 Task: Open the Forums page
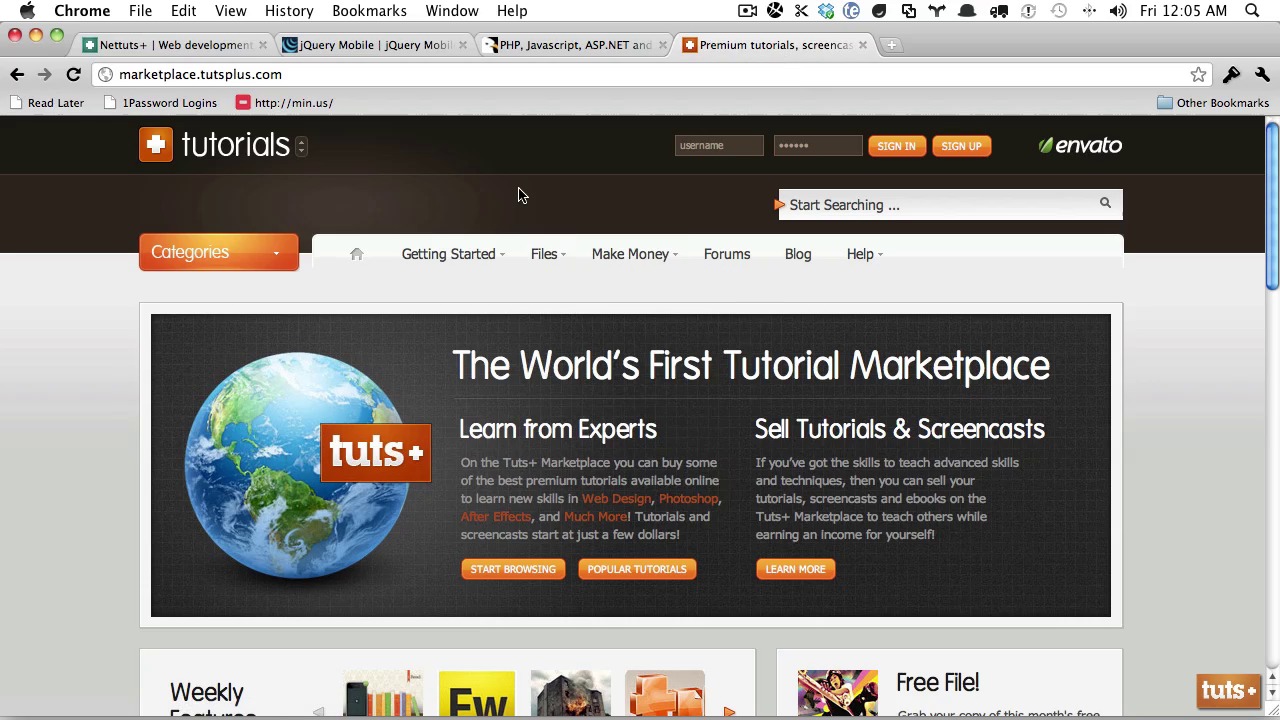click(727, 254)
